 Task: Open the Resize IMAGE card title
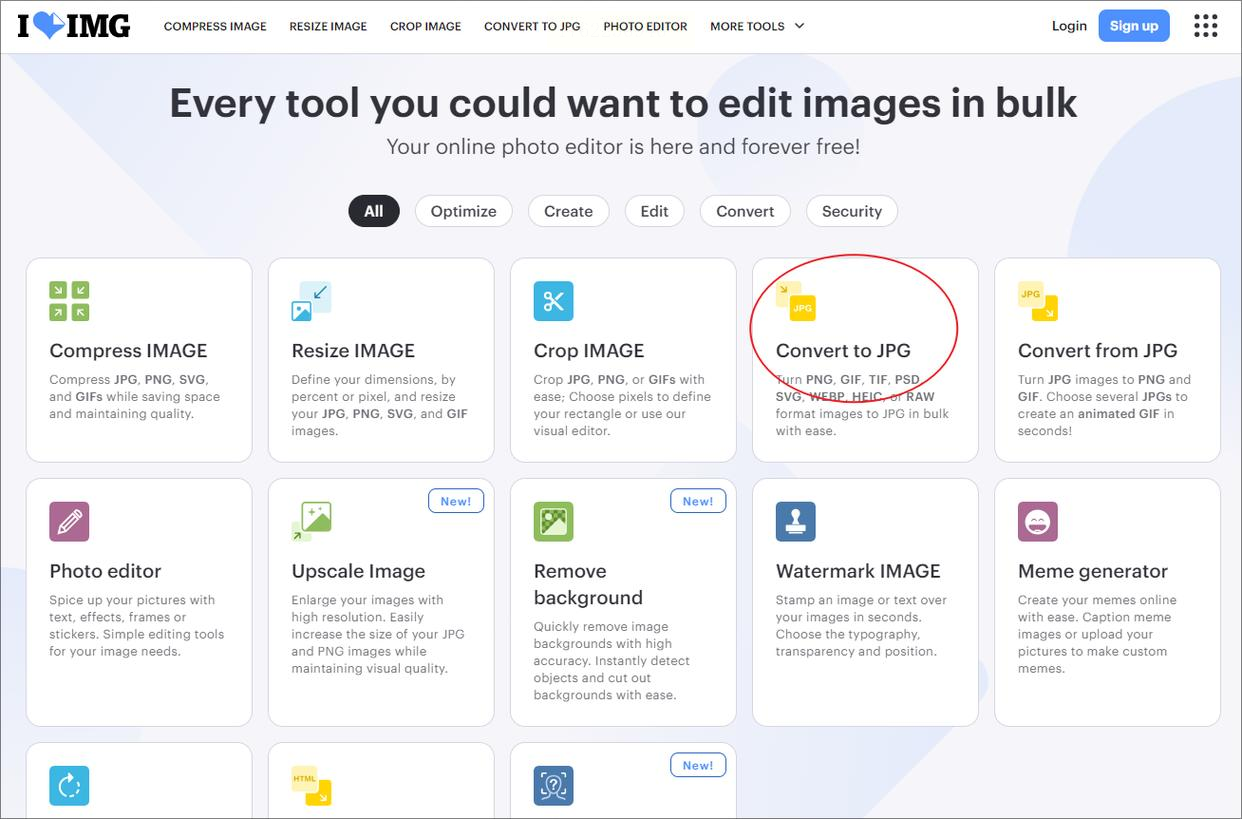(x=353, y=351)
